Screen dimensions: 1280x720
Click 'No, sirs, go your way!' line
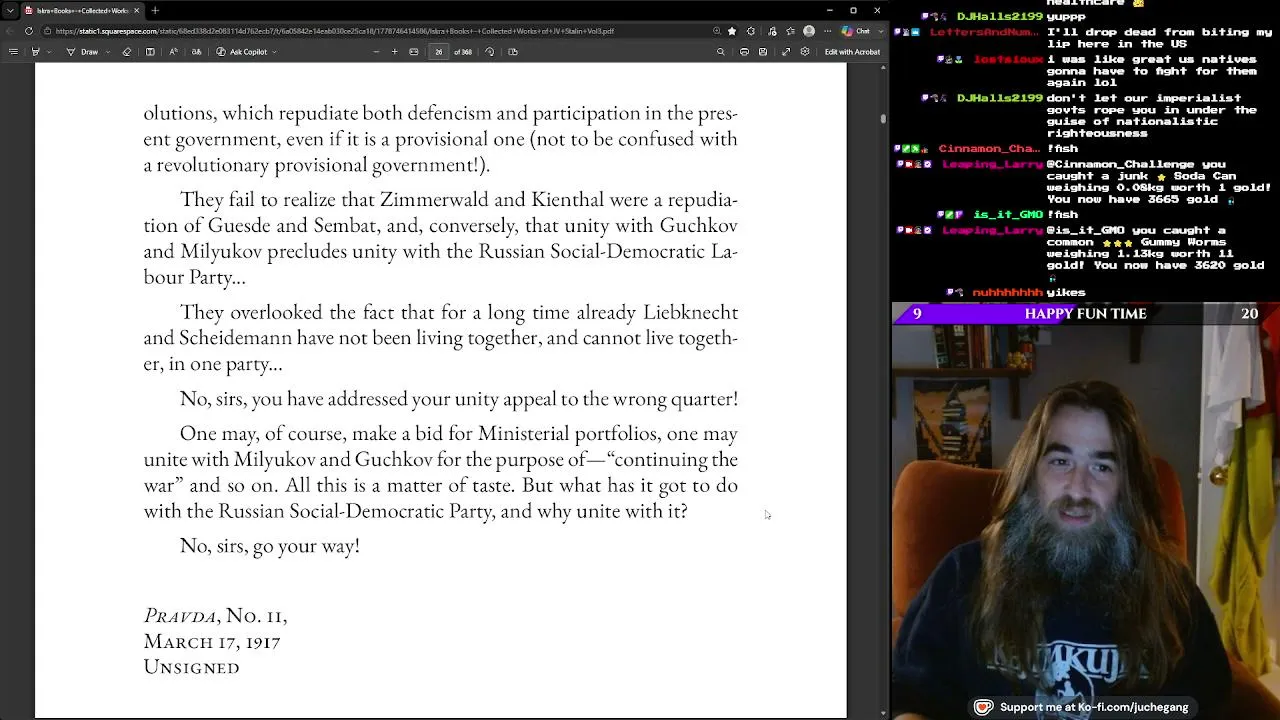tap(269, 546)
